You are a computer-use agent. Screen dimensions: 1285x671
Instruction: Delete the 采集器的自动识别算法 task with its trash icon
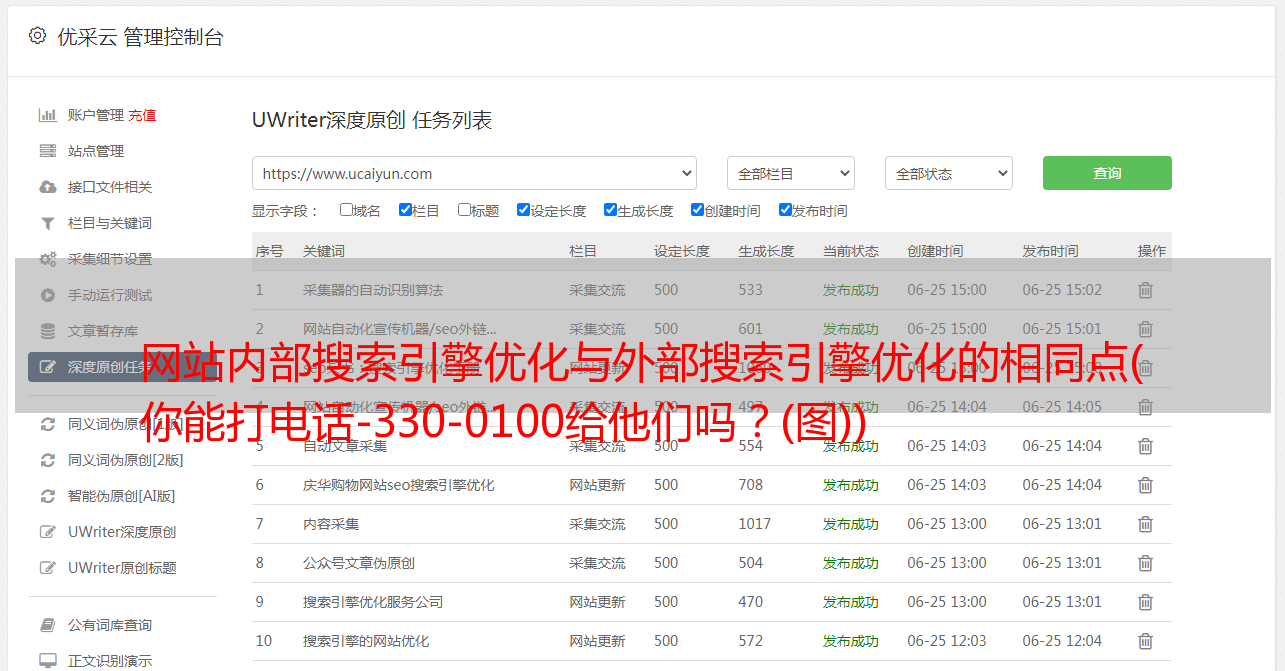(x=1146, y=290)
